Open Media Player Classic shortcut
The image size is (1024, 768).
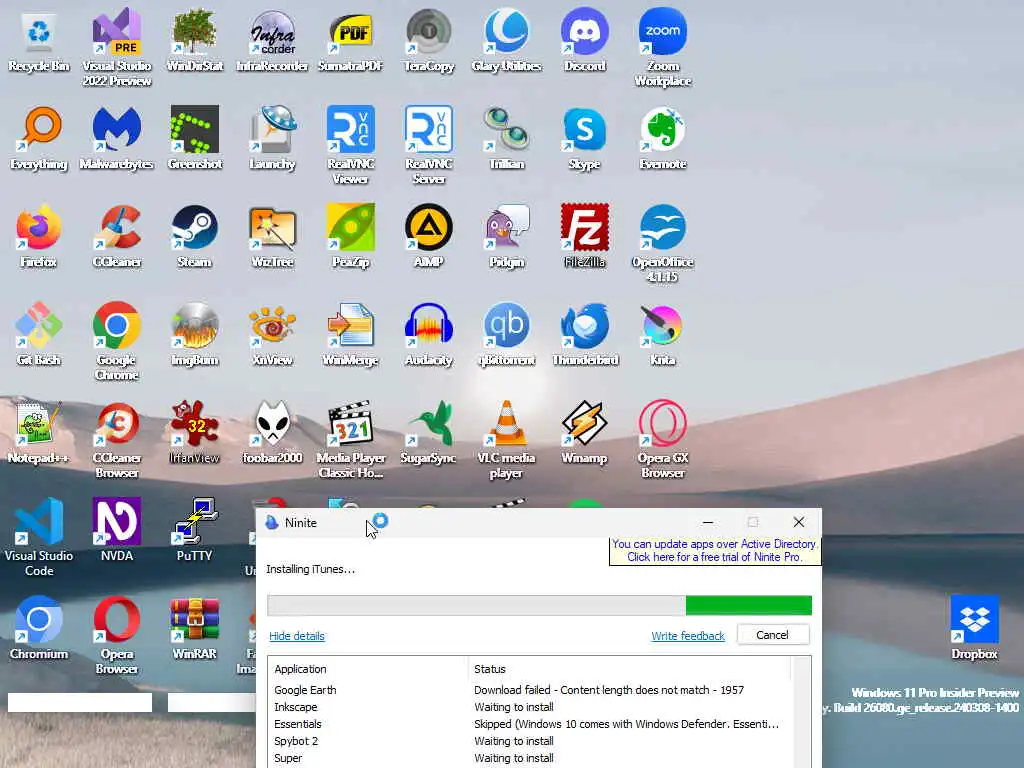point(351,440)
